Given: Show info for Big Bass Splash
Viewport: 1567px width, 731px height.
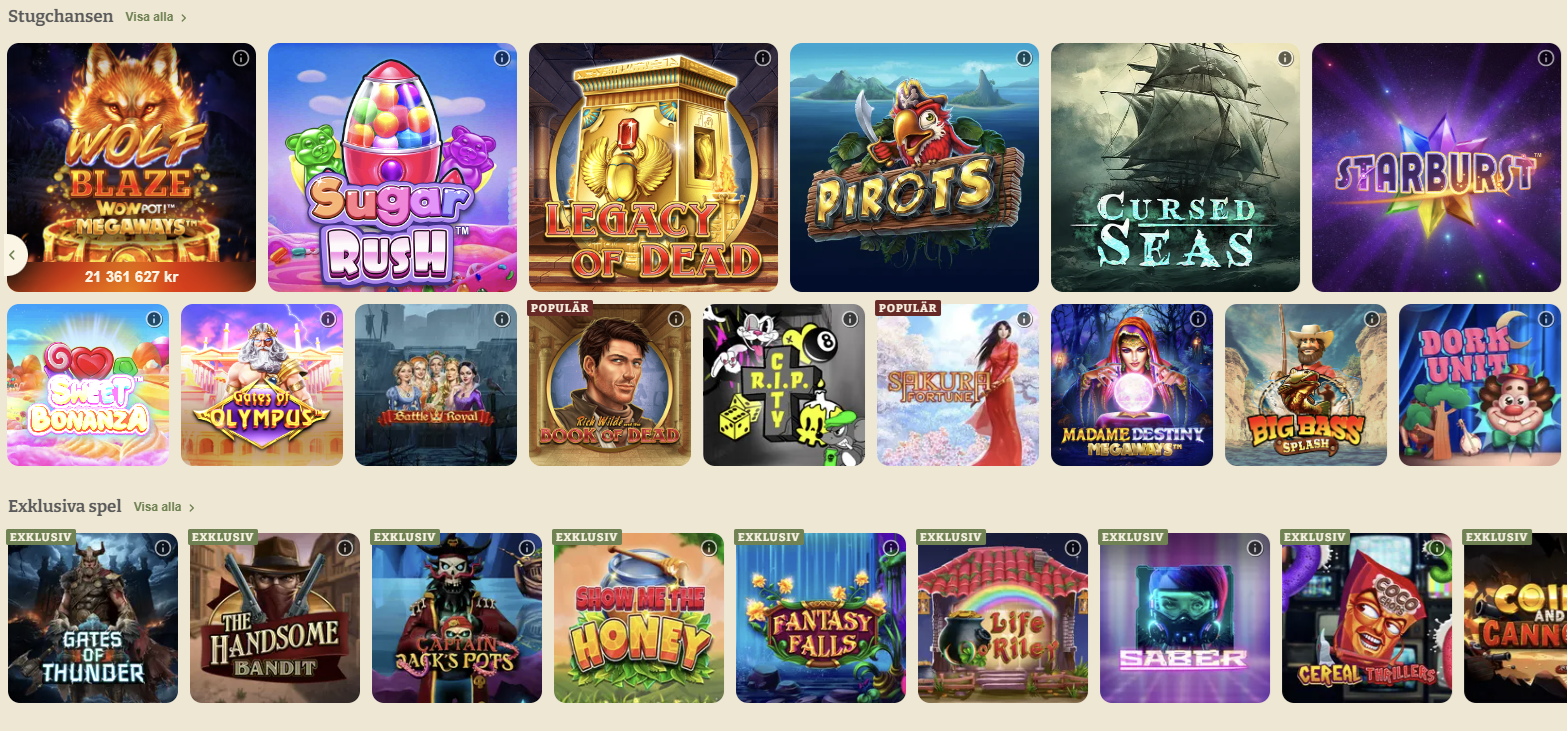Looking at the screenshot, I should pyautogui.click(x=1371, y=319).
